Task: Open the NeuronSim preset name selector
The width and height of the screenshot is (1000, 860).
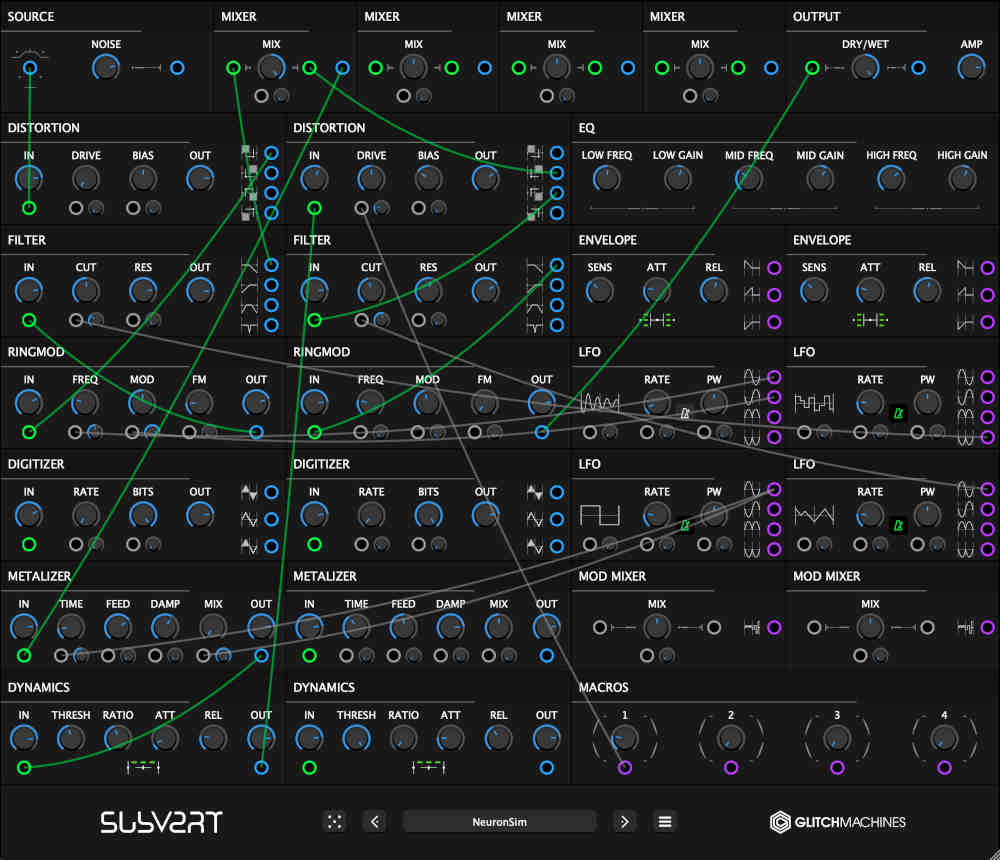Action: pos(499,822)
